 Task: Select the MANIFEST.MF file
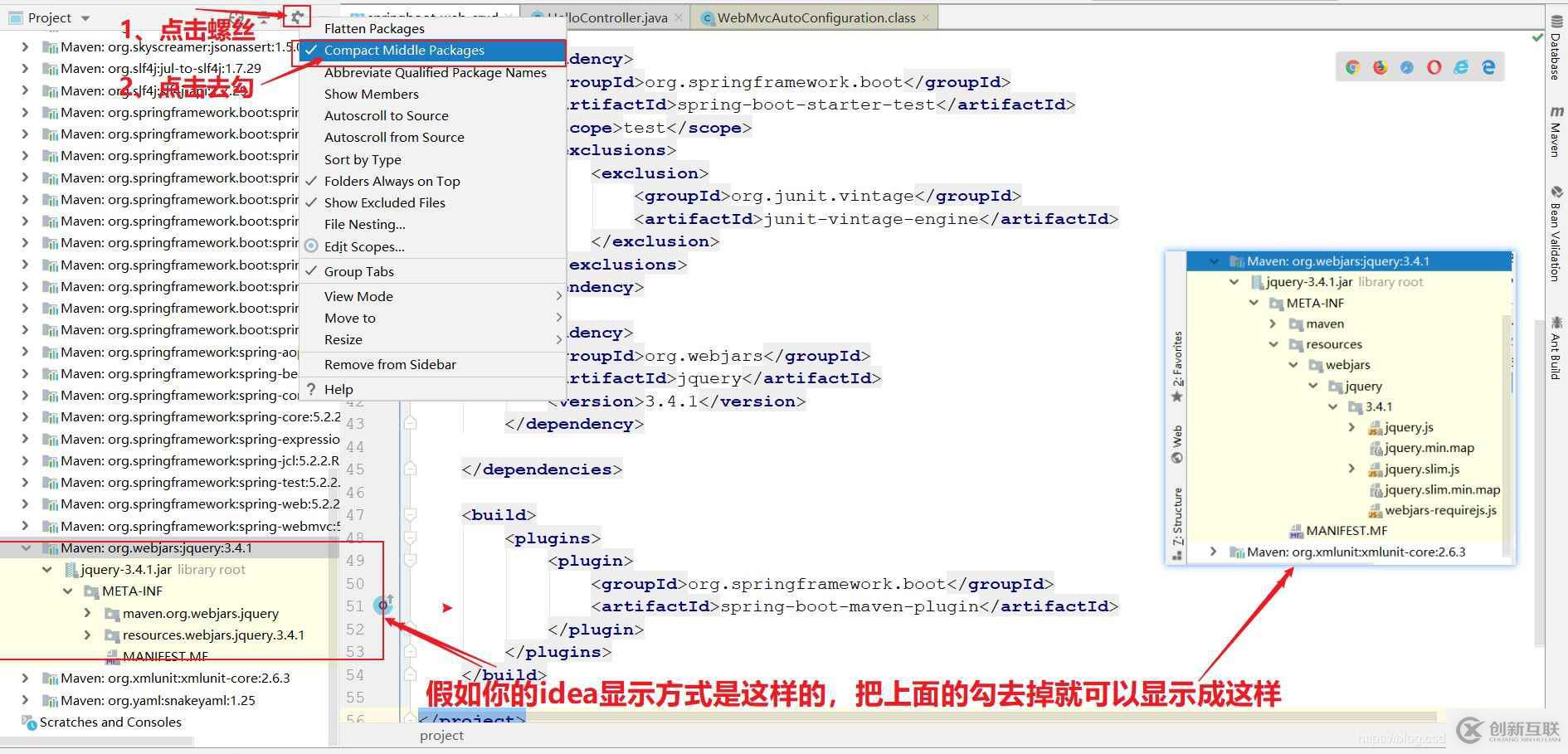point(165,656)
